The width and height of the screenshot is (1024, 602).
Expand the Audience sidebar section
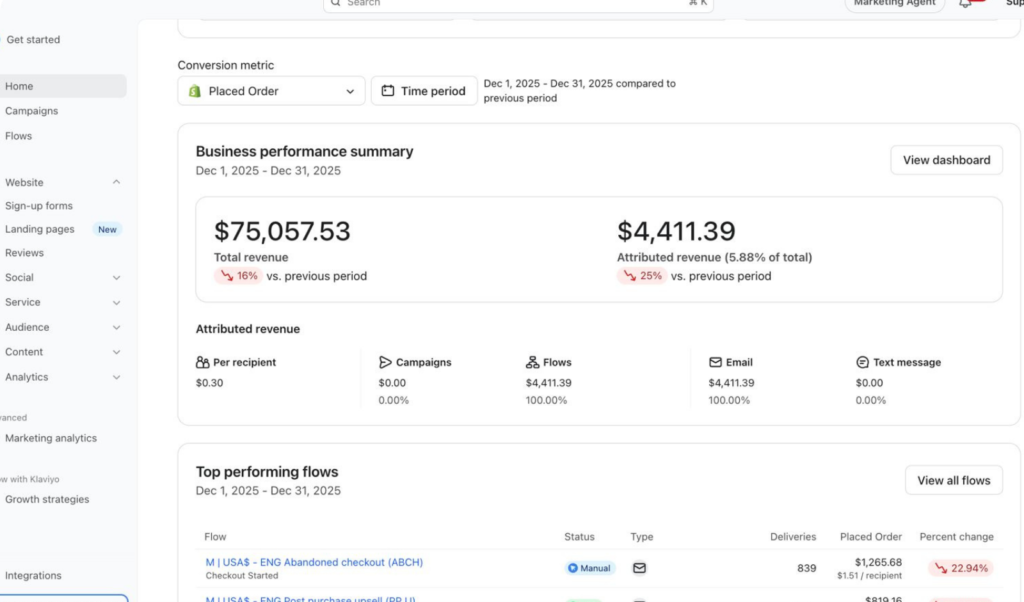(x=116, y=327)
